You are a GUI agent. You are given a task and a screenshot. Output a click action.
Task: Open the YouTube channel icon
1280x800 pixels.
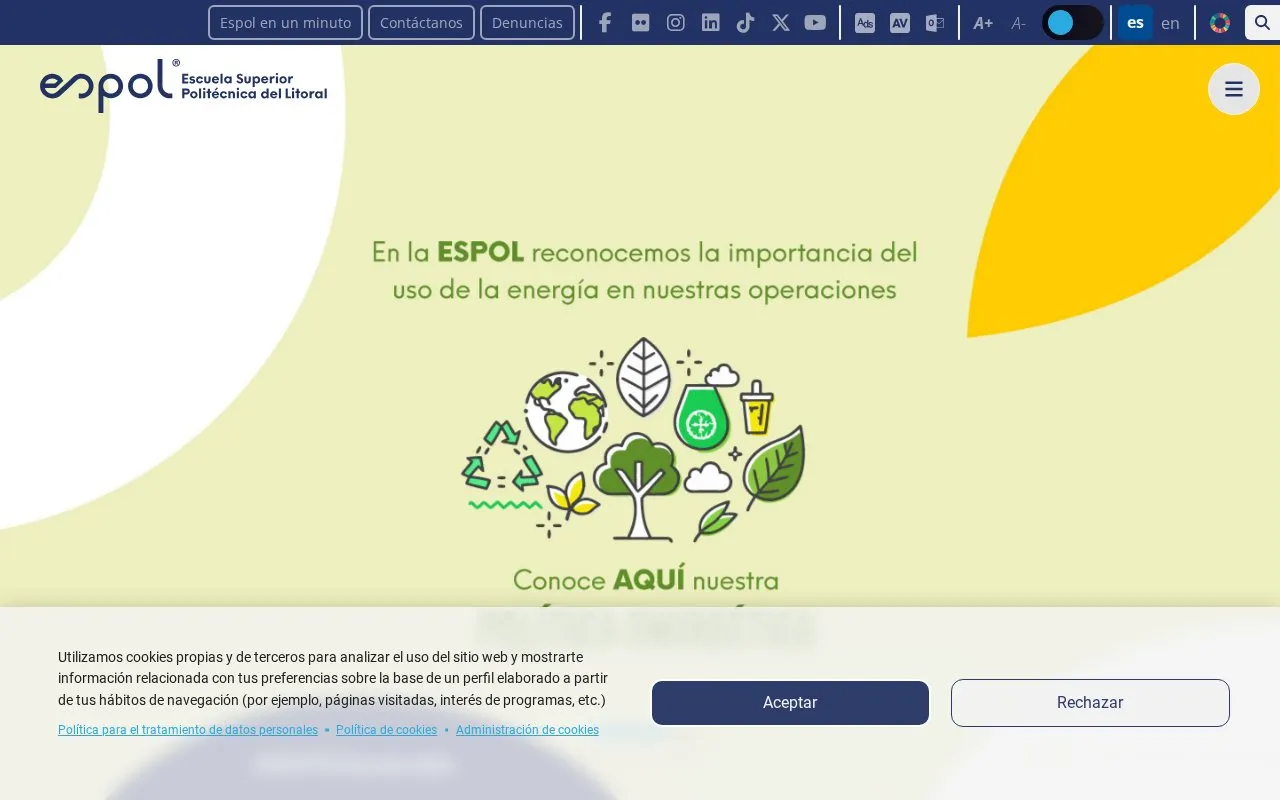[815, 22]
